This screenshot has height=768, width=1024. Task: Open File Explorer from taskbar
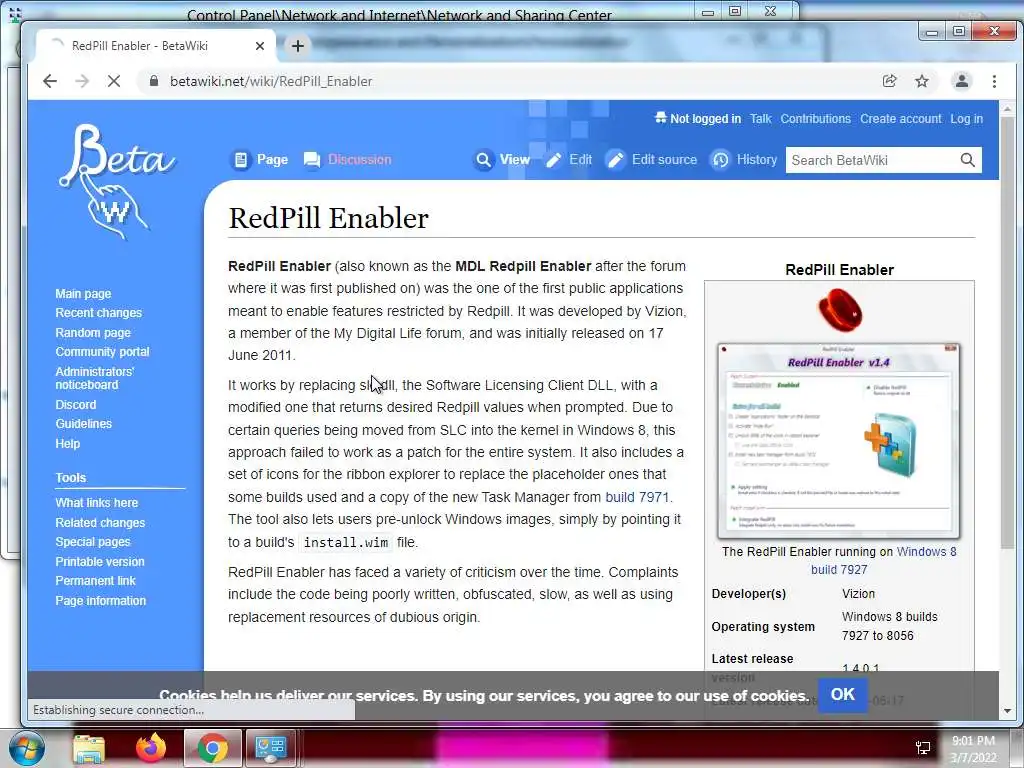[x=89, y=748]
